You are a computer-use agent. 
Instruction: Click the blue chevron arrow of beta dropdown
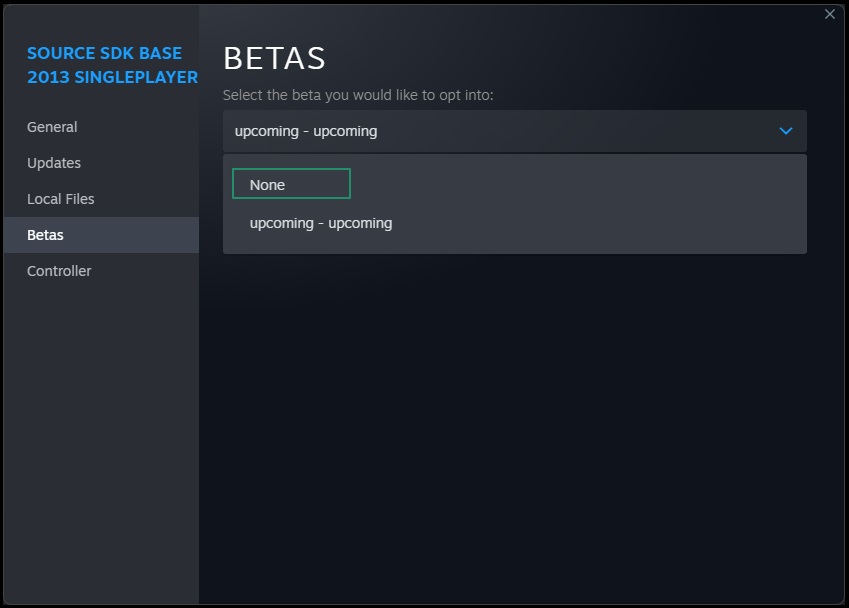786,131
